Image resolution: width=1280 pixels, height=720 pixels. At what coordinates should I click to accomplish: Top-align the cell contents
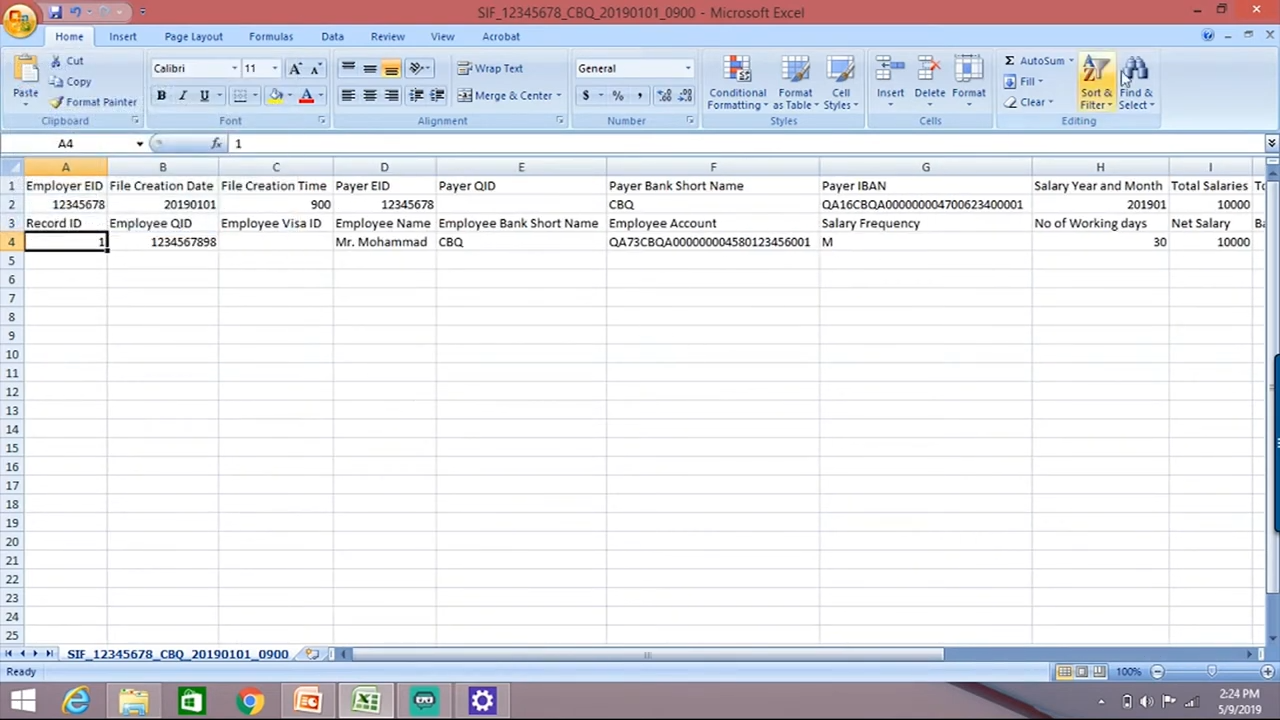(x=348, y=68)
